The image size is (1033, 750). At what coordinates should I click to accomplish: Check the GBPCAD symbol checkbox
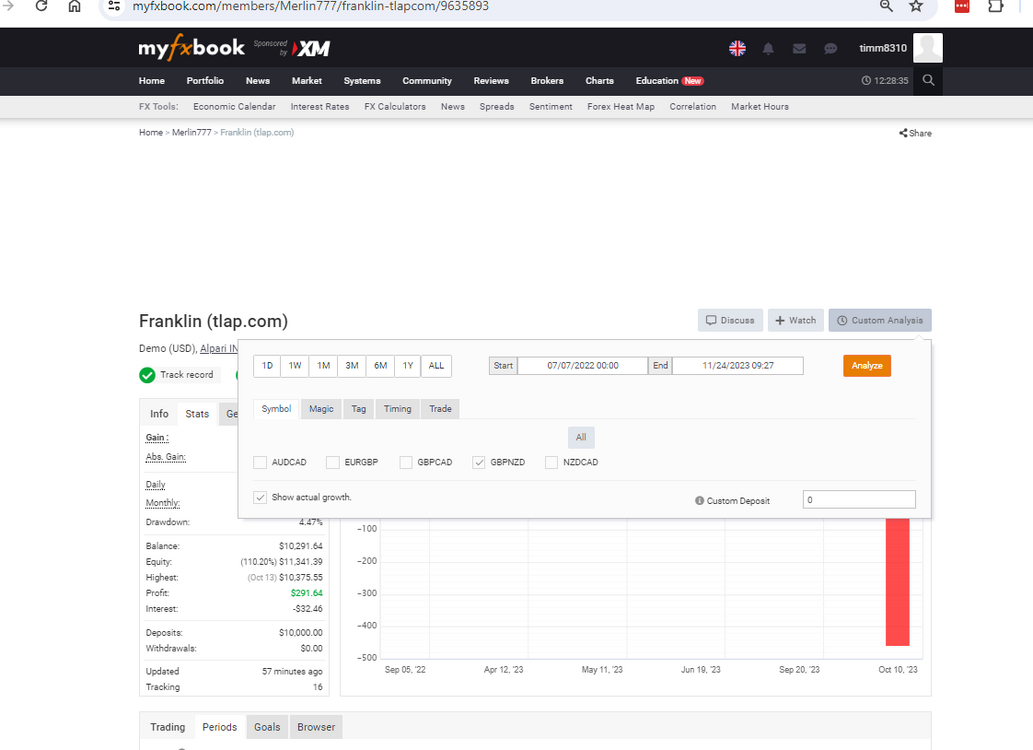click(x=406, y=463)
